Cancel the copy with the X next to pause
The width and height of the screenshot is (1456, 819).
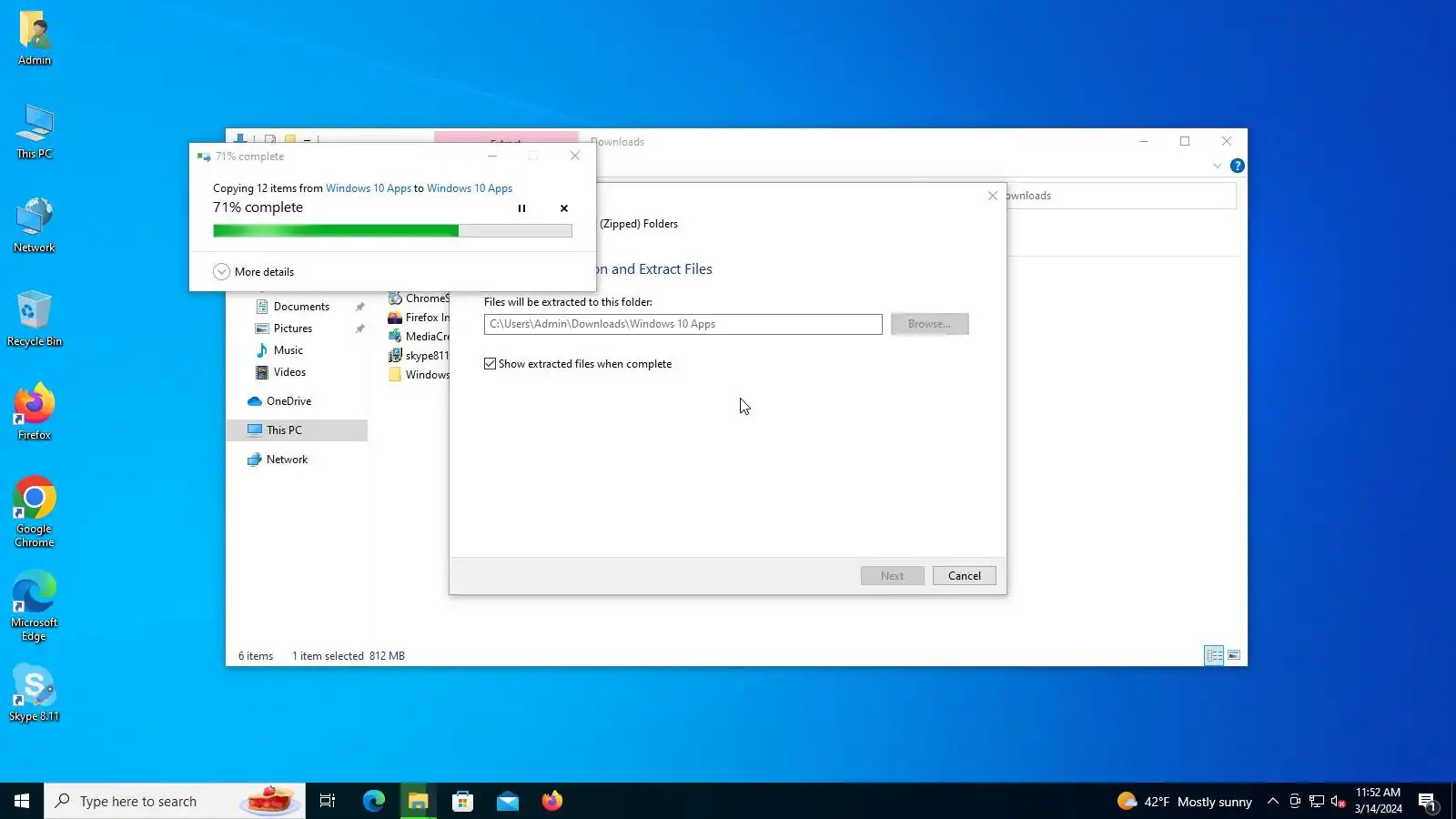pos(564,208)
